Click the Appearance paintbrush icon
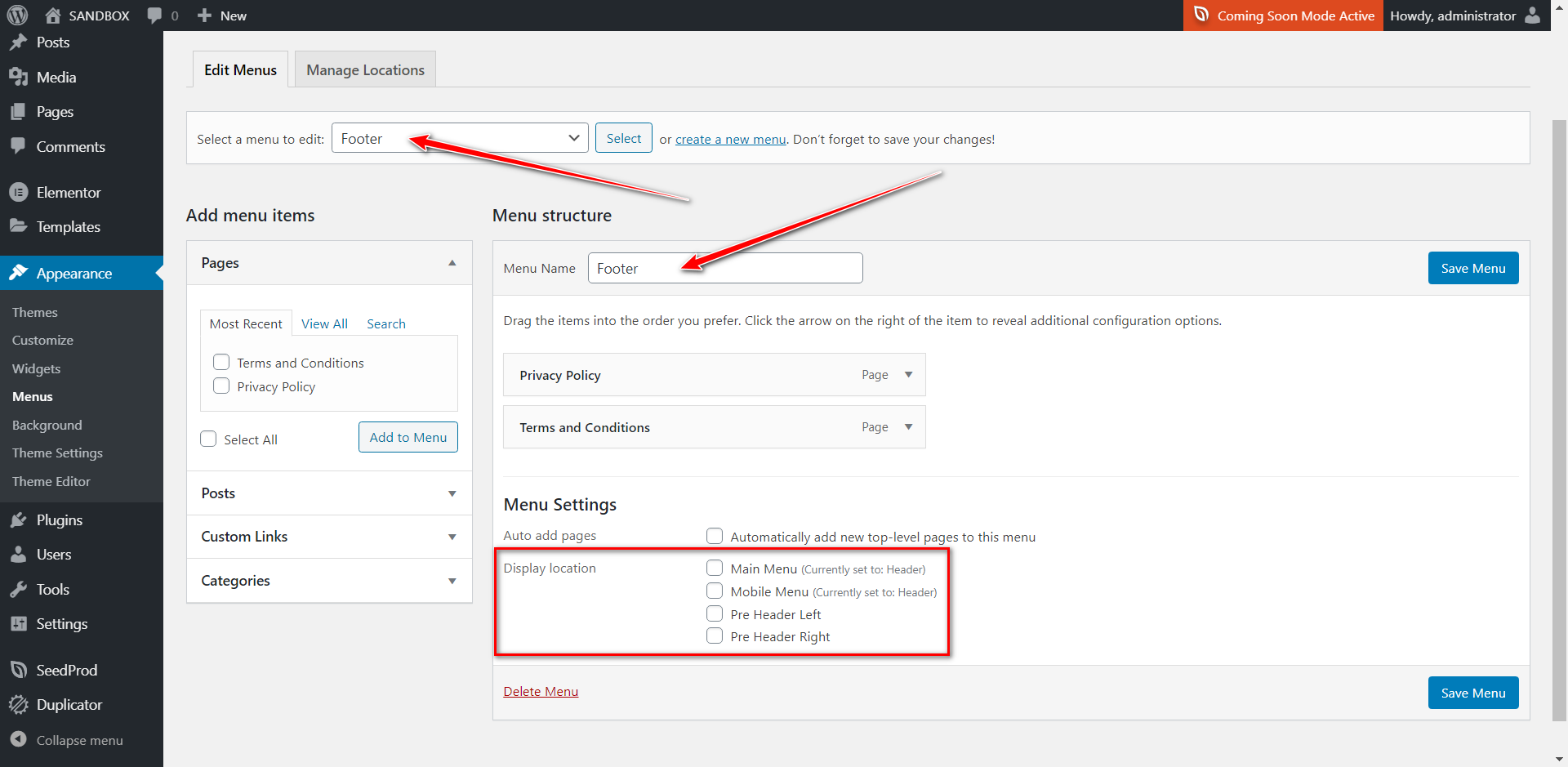The width and height of the screenshot is (1568, 767). tap(18, 273)
